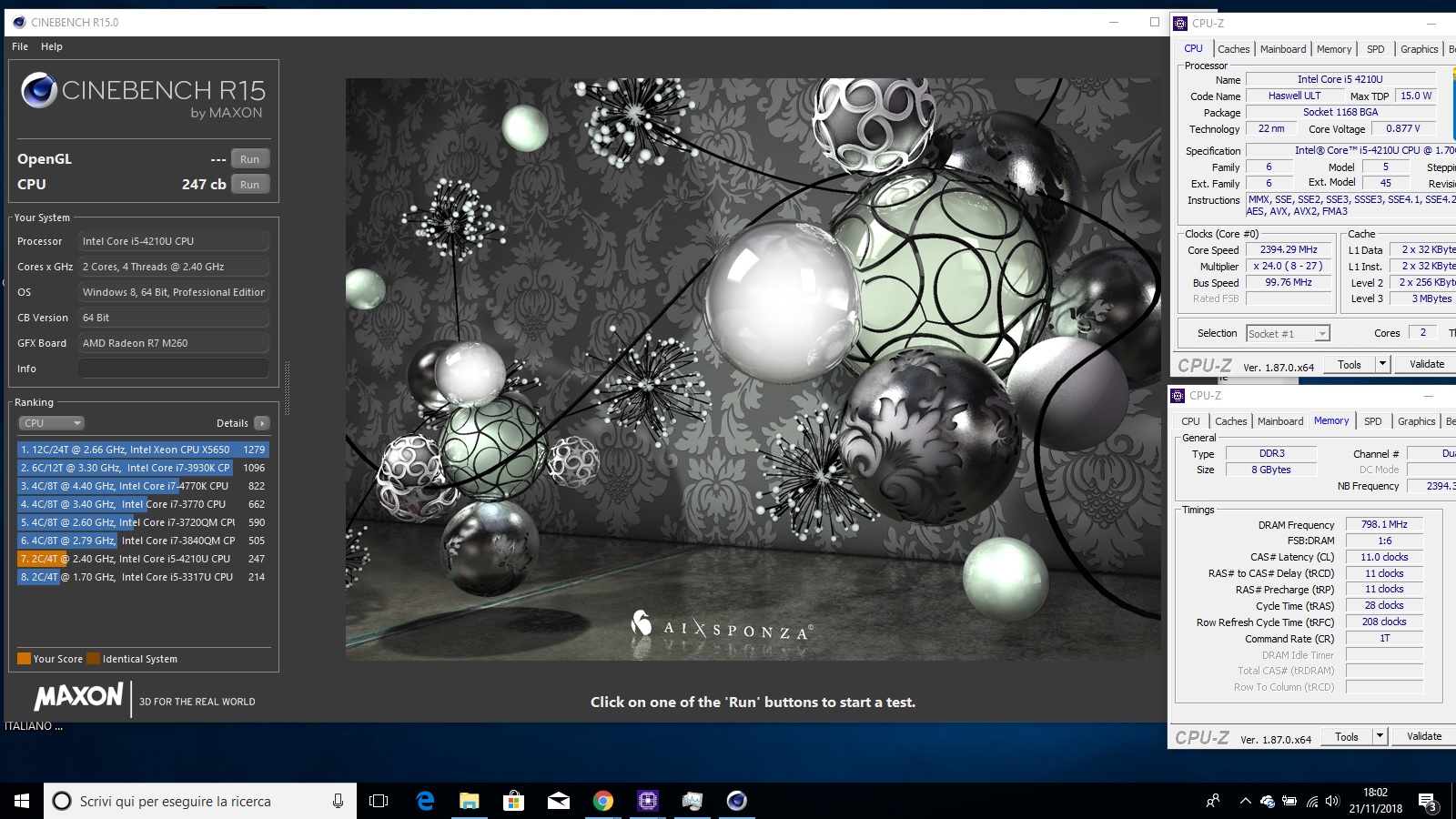The width and height of the screenshot is (1456, 819).
Task: Expand Tools dropdown arrow in upper CPU-Z
Action: (x=1382, y=364)
